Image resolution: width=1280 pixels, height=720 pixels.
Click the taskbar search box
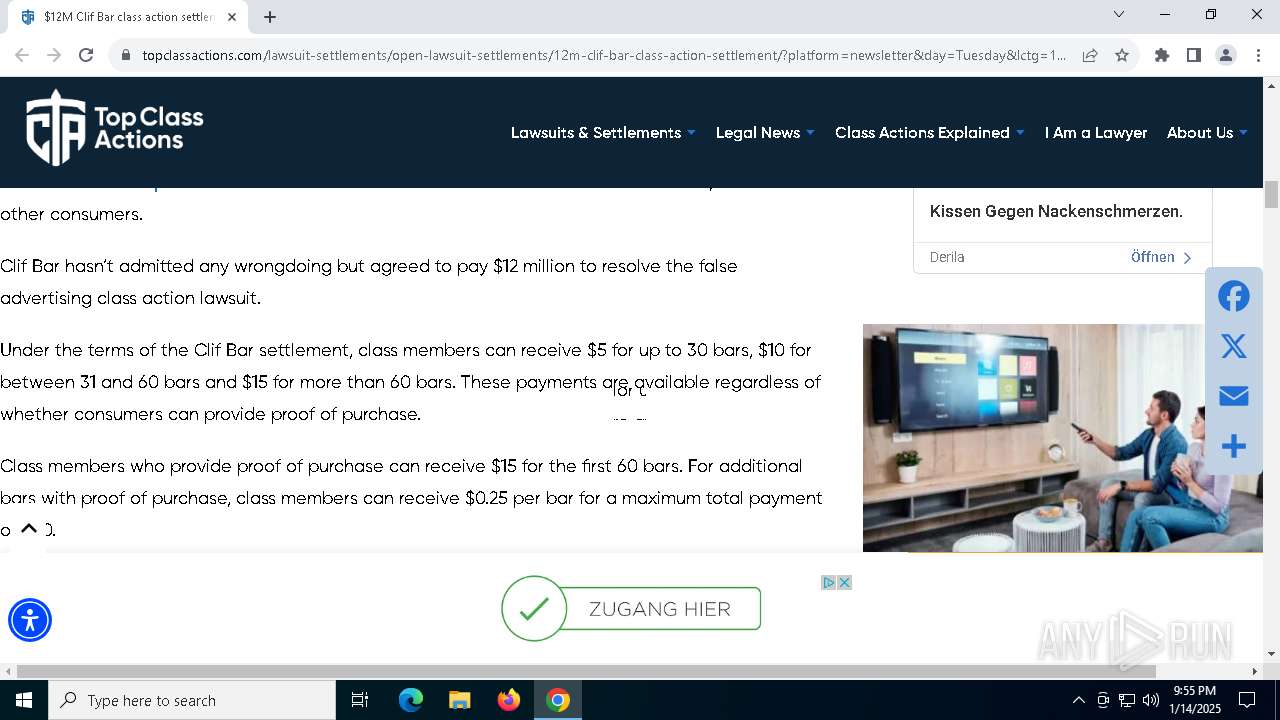click(192, 700)
